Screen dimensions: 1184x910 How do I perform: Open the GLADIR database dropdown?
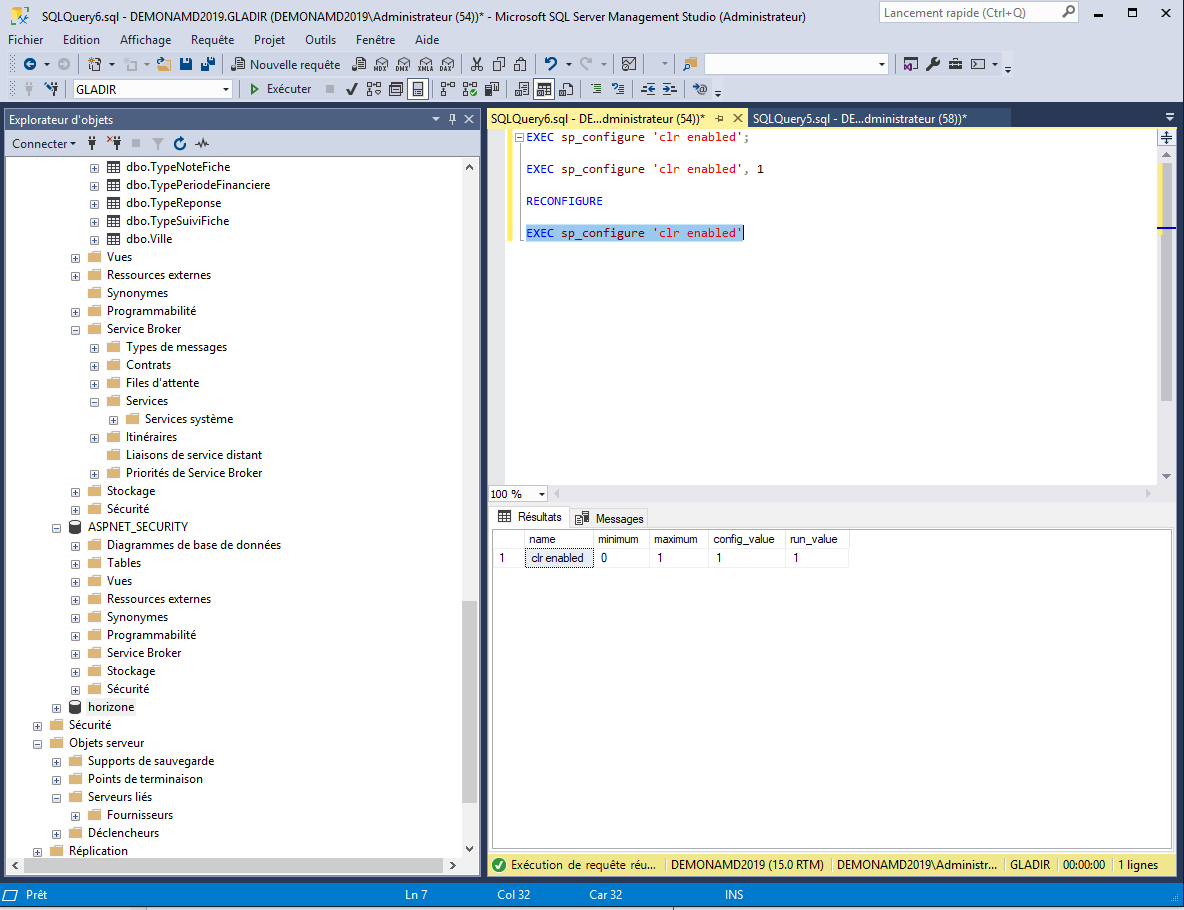tap(225, 89)
